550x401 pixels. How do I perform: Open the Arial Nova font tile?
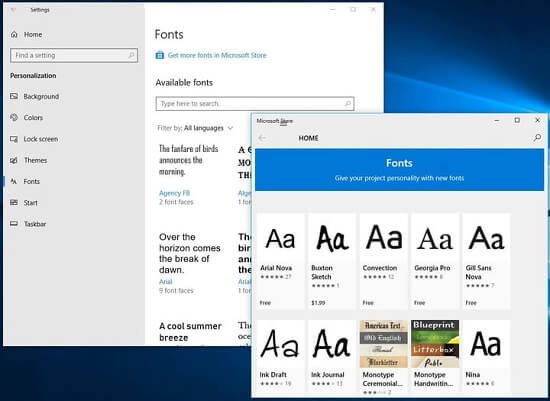click(x=280, y=261)
